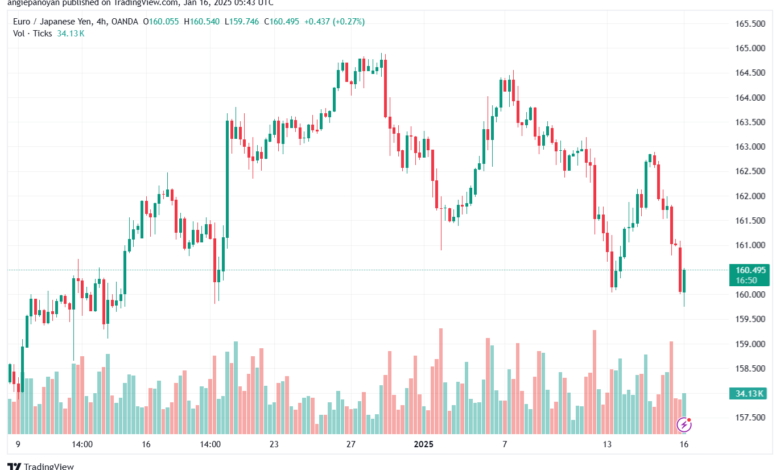This screenshot has width=780, height=470.
Task: Click the 162.000 price scale level
Action: [x=750, y=196]
